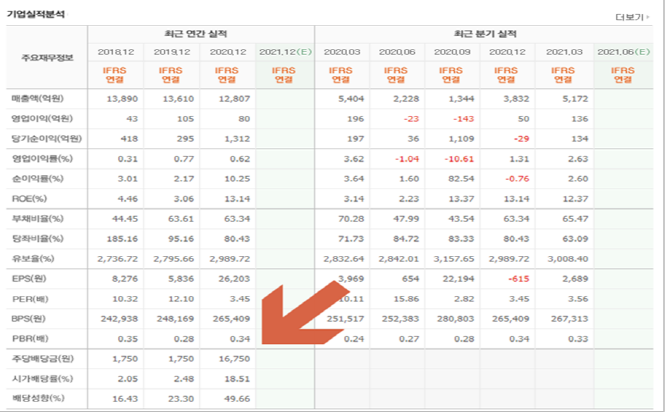
Task: Click the 순이익률(%) row label
Action: (x=37, y=179)
